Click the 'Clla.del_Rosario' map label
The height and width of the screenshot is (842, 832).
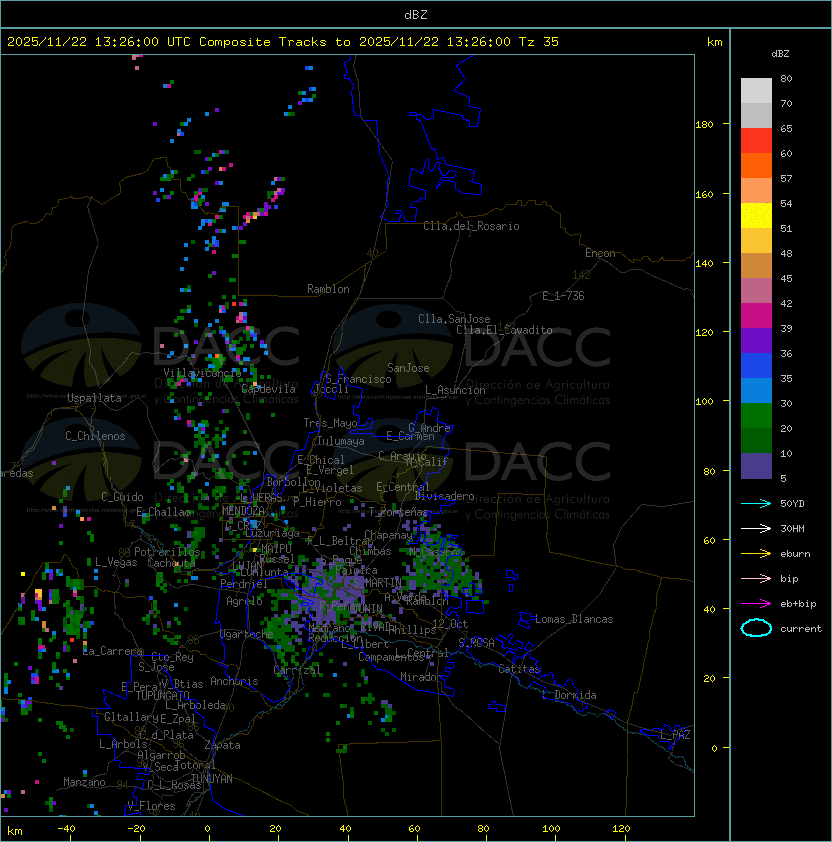(471, 226)
